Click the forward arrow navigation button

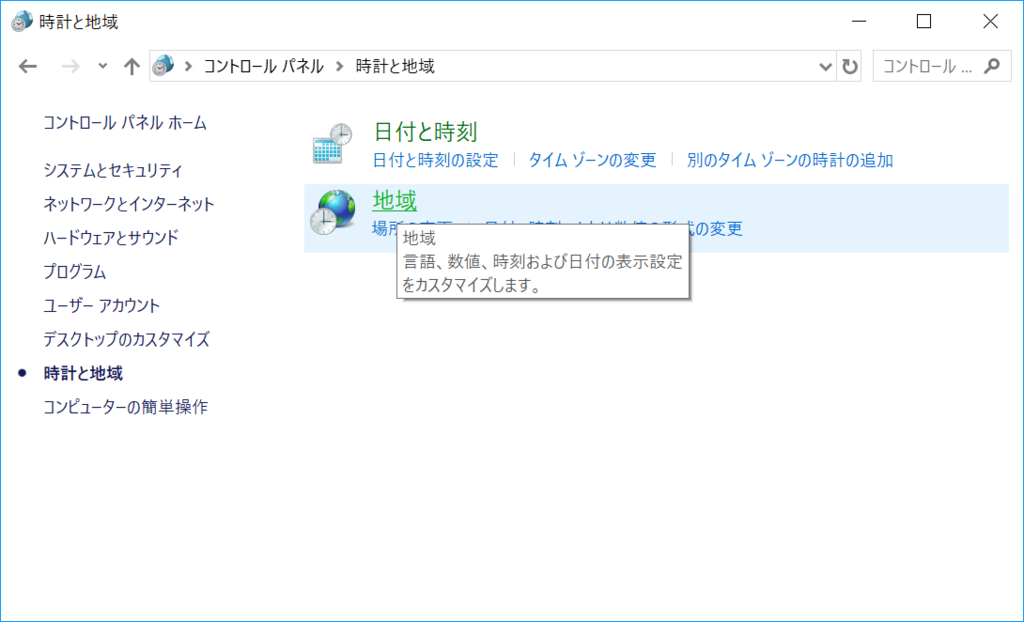pyautogui.click(x=71, y=66)
